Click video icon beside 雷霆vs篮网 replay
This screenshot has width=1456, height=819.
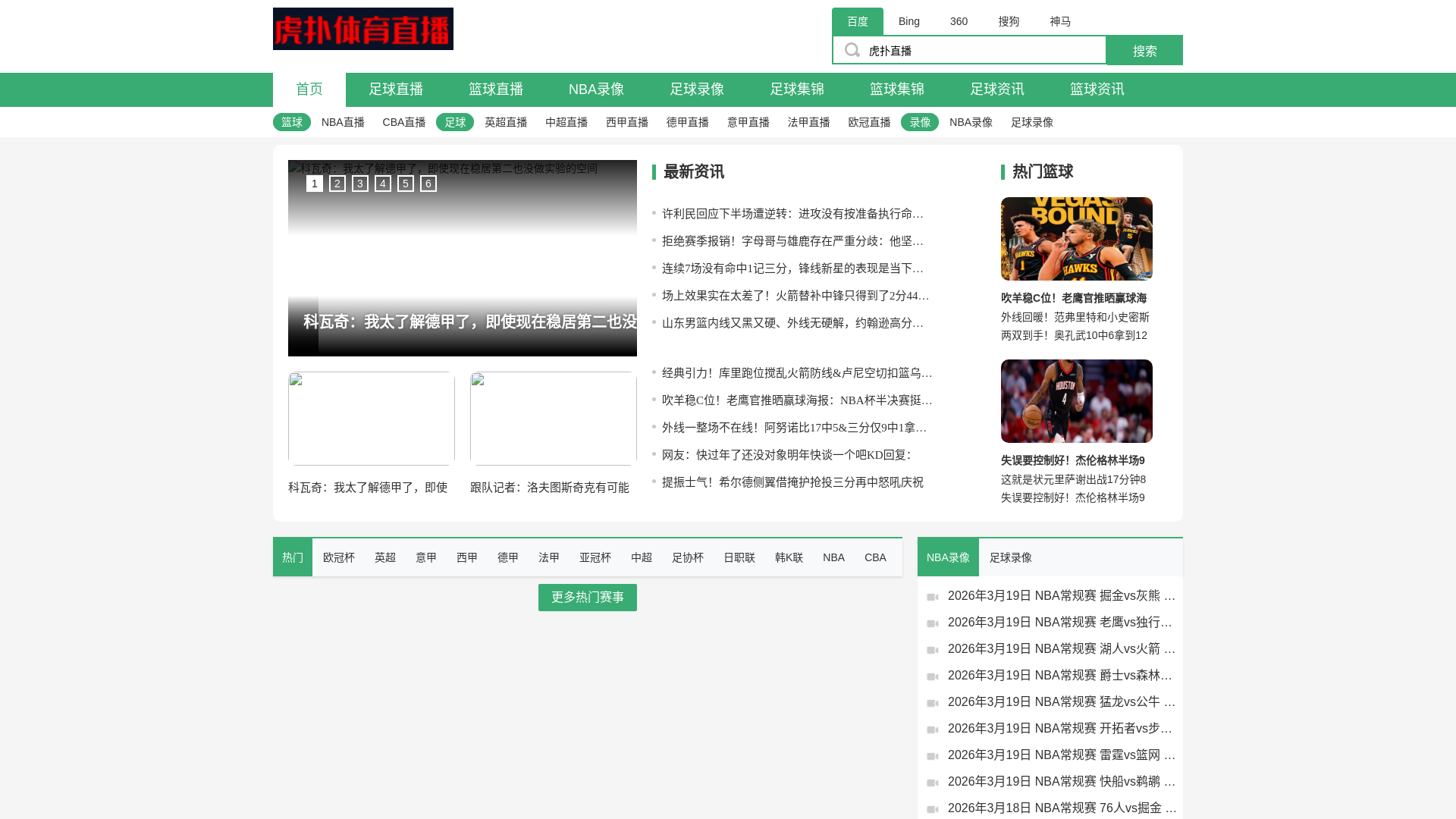click(x=933, y=756)
